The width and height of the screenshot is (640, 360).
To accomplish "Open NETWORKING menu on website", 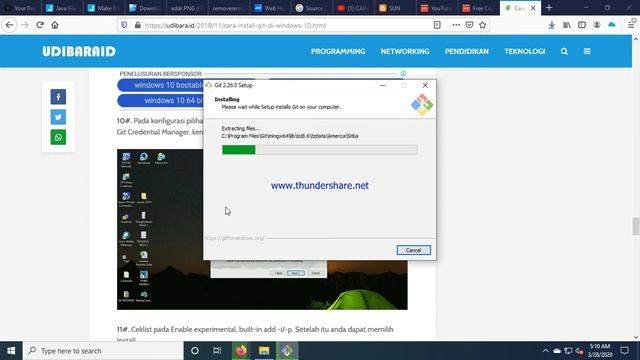I will coord(405,51).
